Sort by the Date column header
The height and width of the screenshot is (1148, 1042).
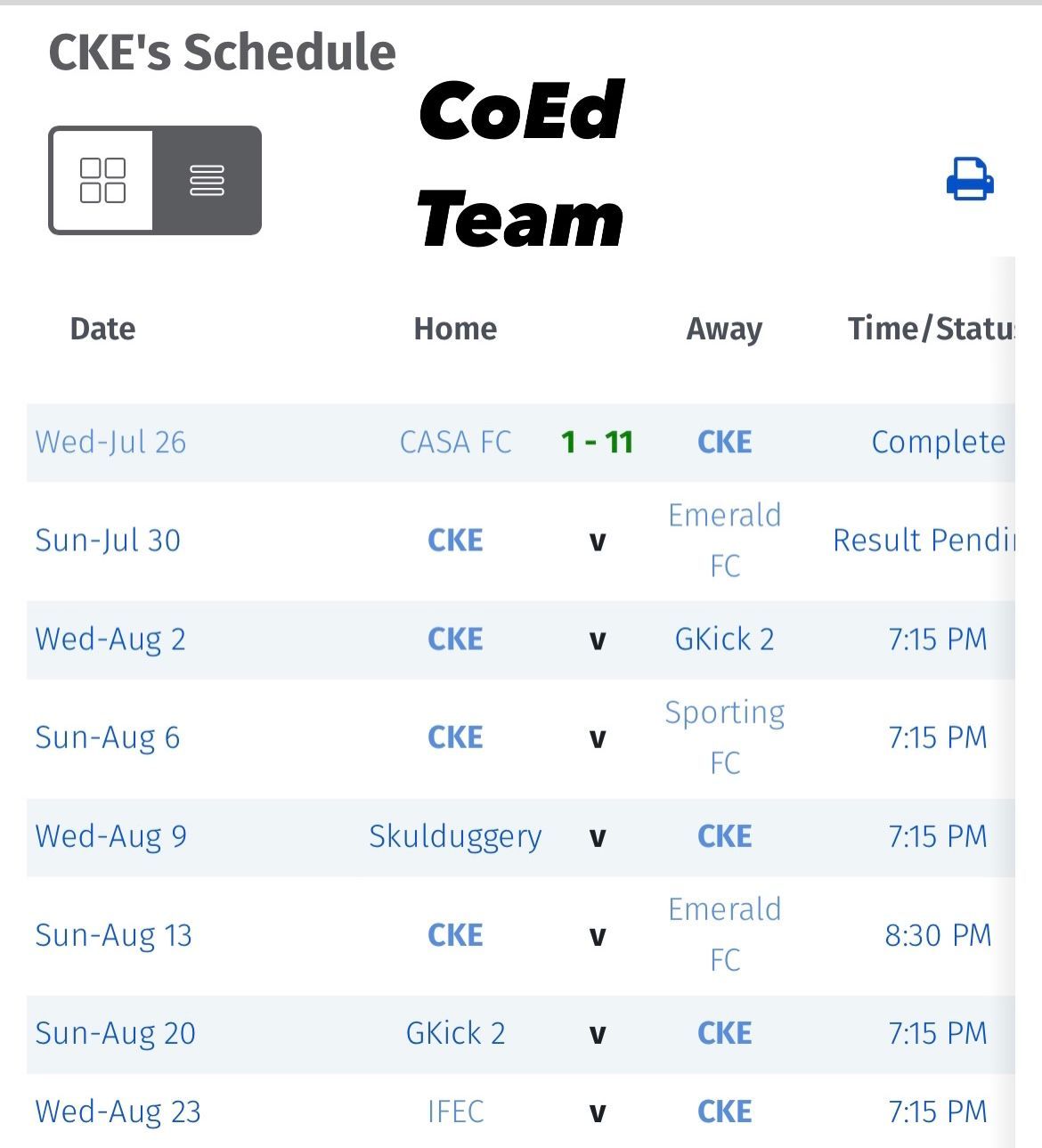click(x=102, y=329)
